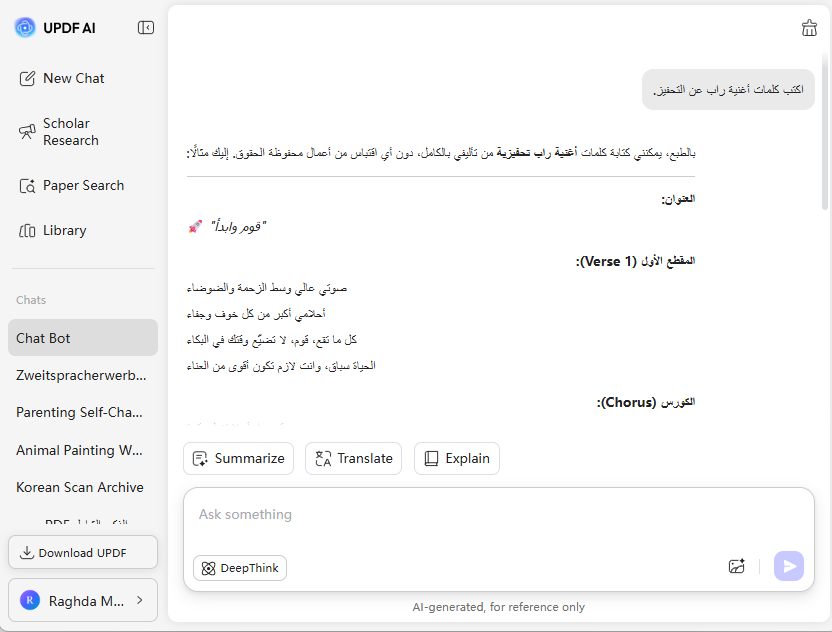
Task: Open Paper Search page
Action: 83,185
